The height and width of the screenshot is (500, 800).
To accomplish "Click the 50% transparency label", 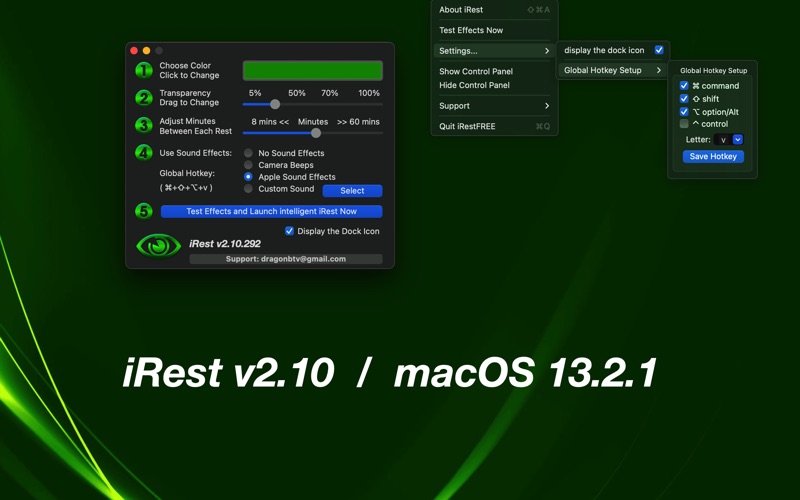I will click(x=296, y=93).
